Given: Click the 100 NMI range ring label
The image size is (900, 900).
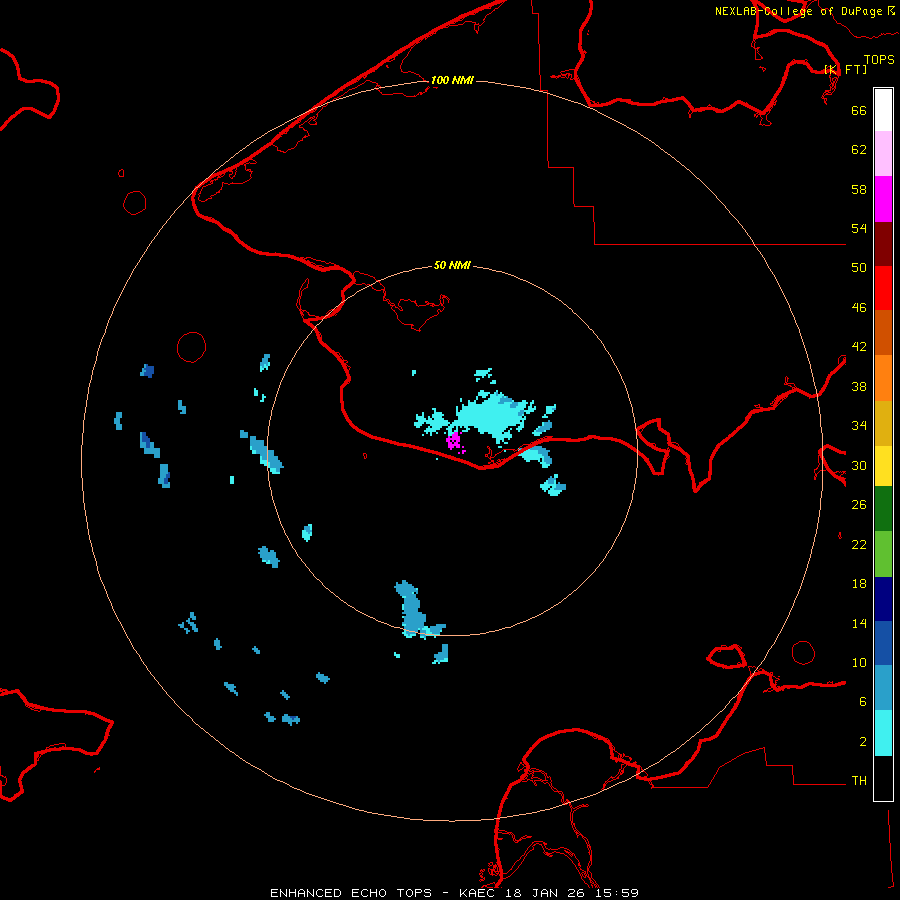Looking at the screenshot, I should coord(452,80).
